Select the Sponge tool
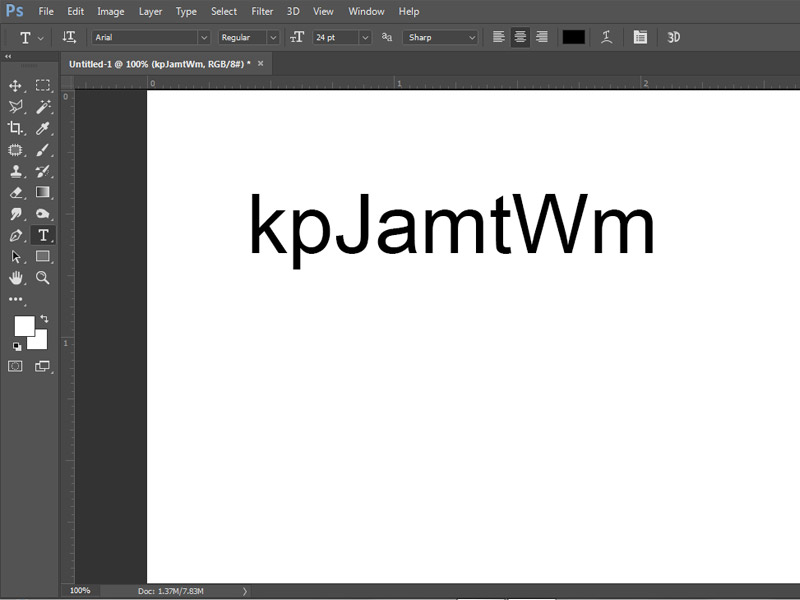800x600 pixels. pos(43,214)
